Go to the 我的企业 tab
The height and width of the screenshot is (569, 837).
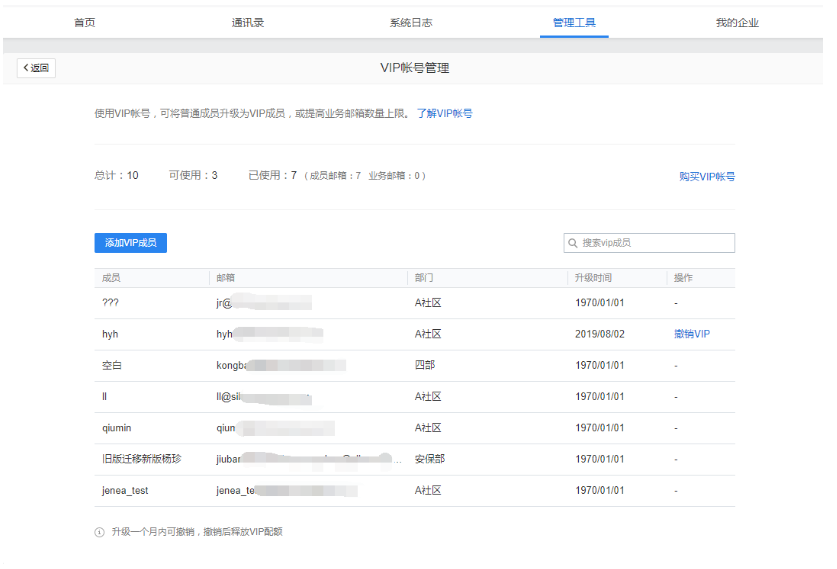737,22
